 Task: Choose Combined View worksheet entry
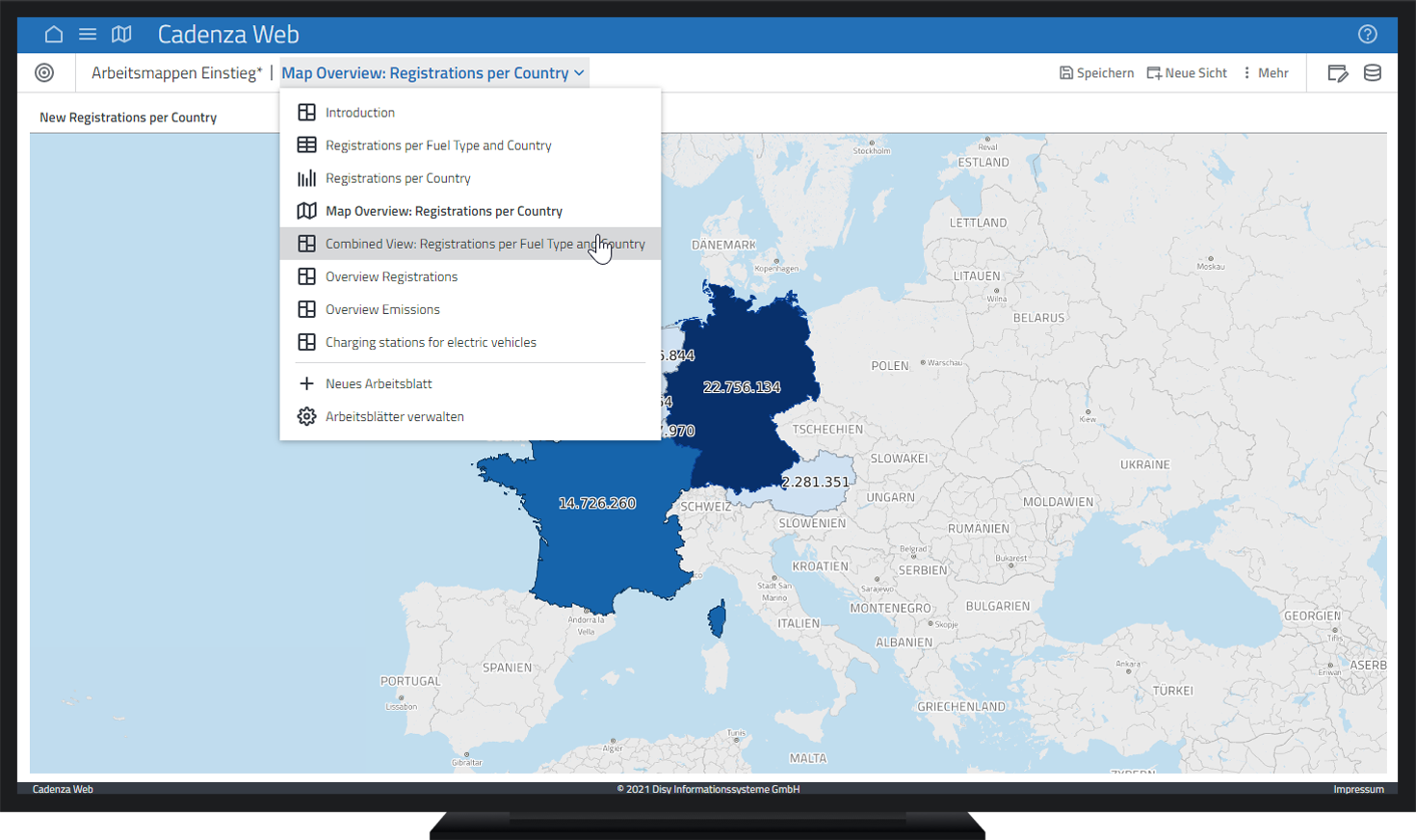click(484, 244)
